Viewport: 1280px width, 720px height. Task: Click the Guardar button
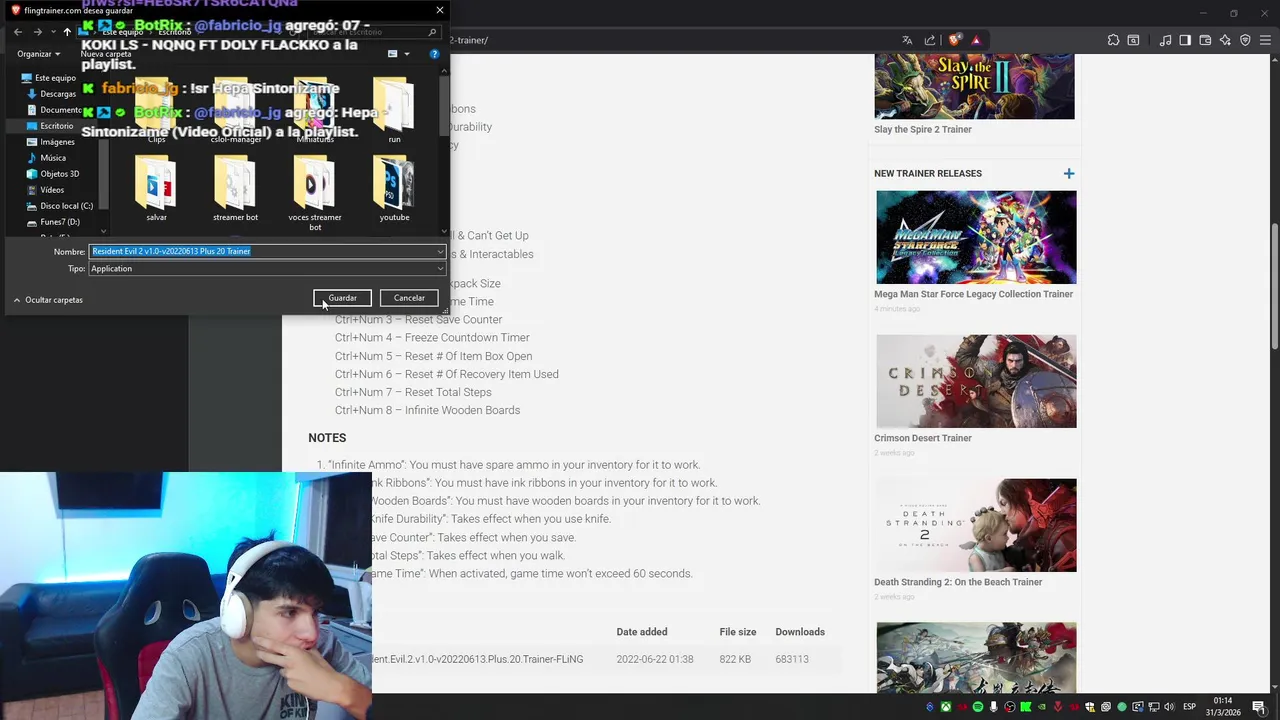(342, 298)
